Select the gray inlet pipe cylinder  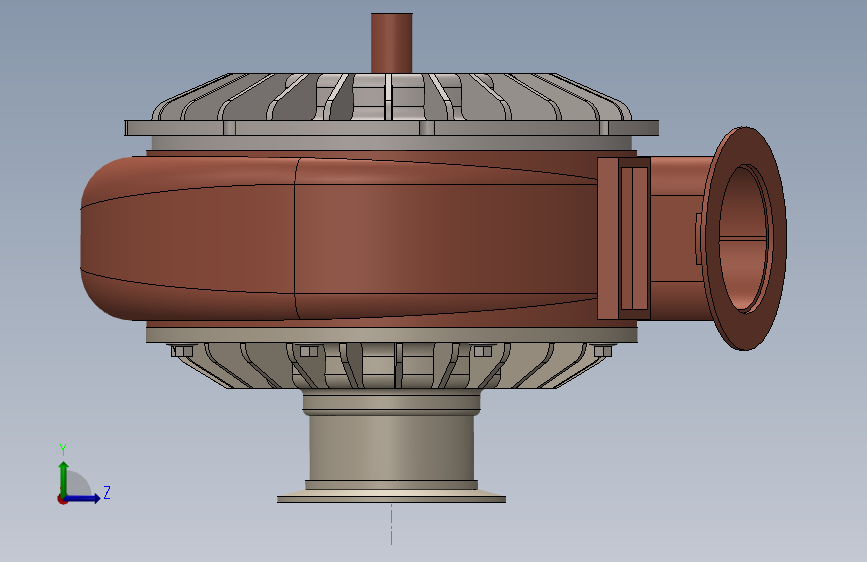pos(391,447)
